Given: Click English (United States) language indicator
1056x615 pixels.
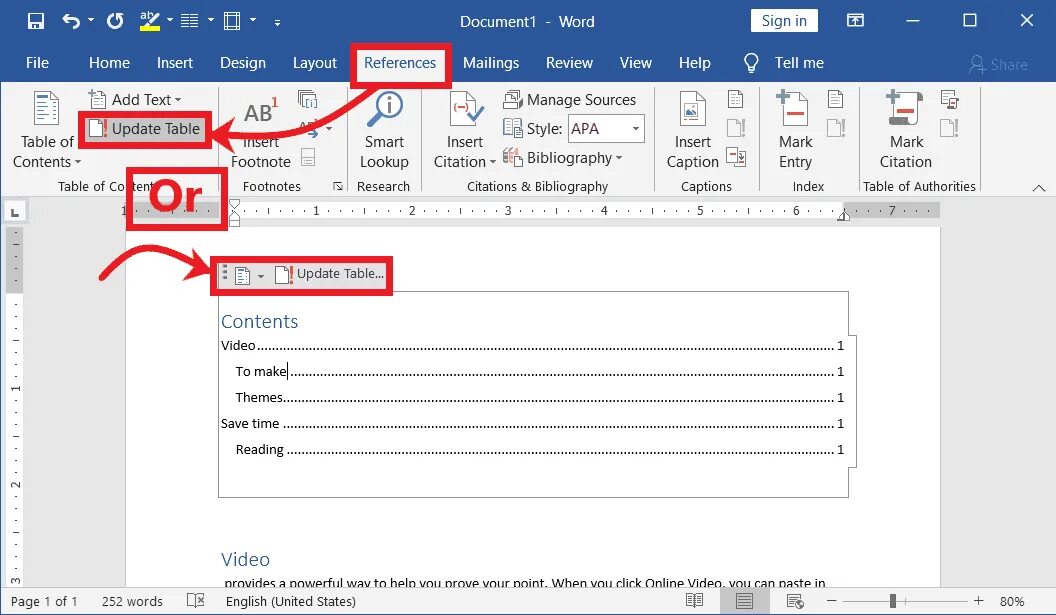Looking at the screenshot, I should point(290,601).
